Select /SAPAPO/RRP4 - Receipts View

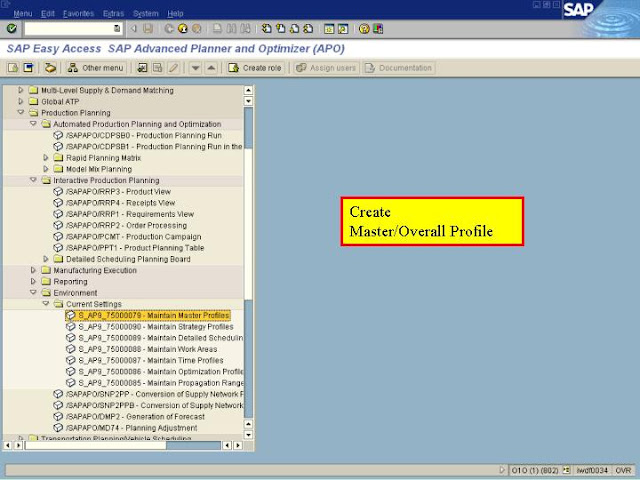coord(120,203)
